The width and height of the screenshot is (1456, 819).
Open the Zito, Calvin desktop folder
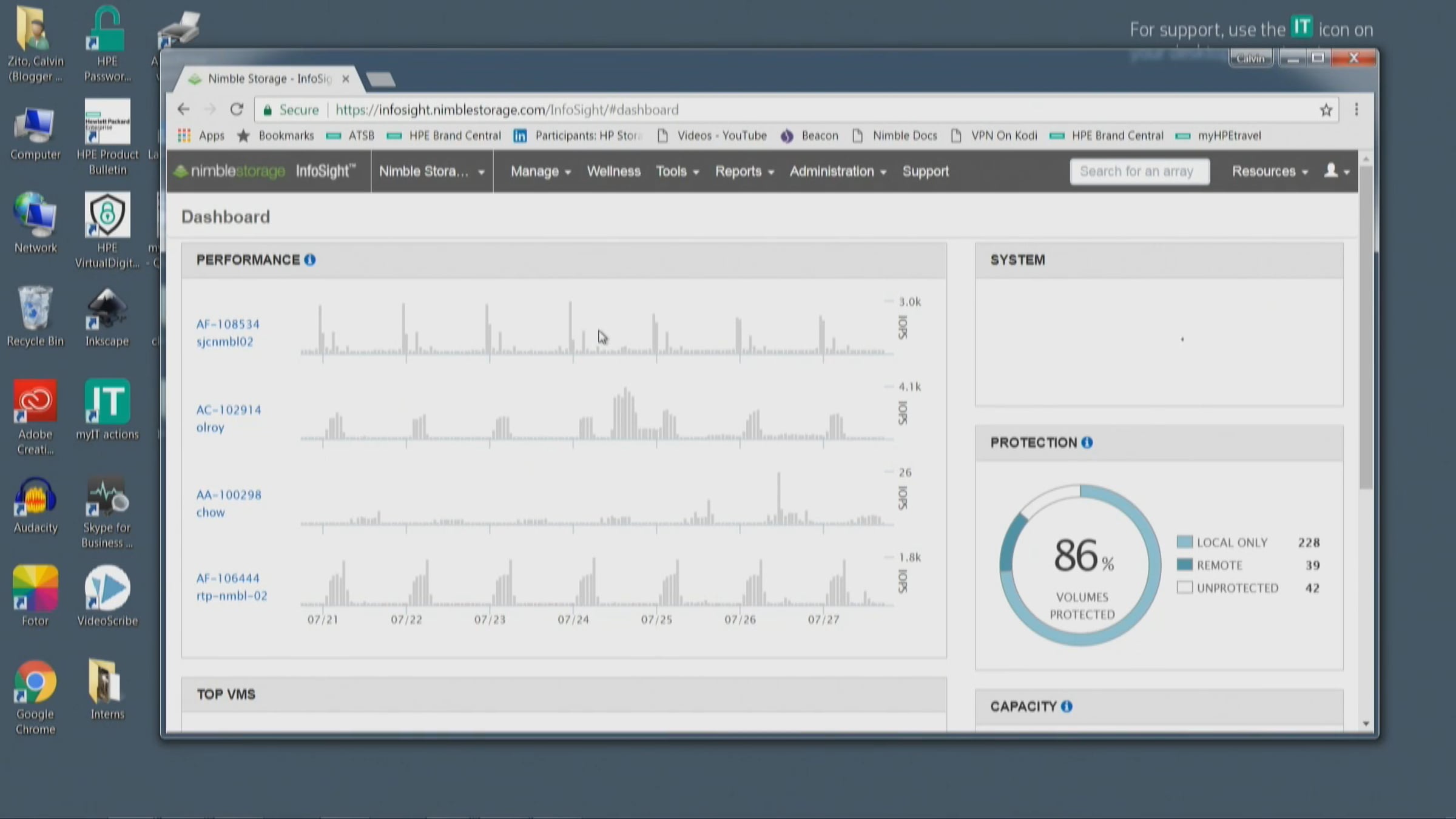click(x=35, y=44)
